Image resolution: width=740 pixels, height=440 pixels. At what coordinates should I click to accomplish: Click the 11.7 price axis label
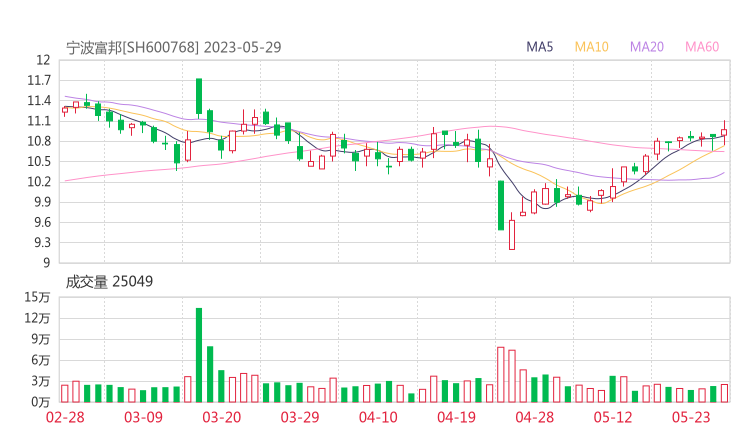pyautogui.click(x=39, y=80)
